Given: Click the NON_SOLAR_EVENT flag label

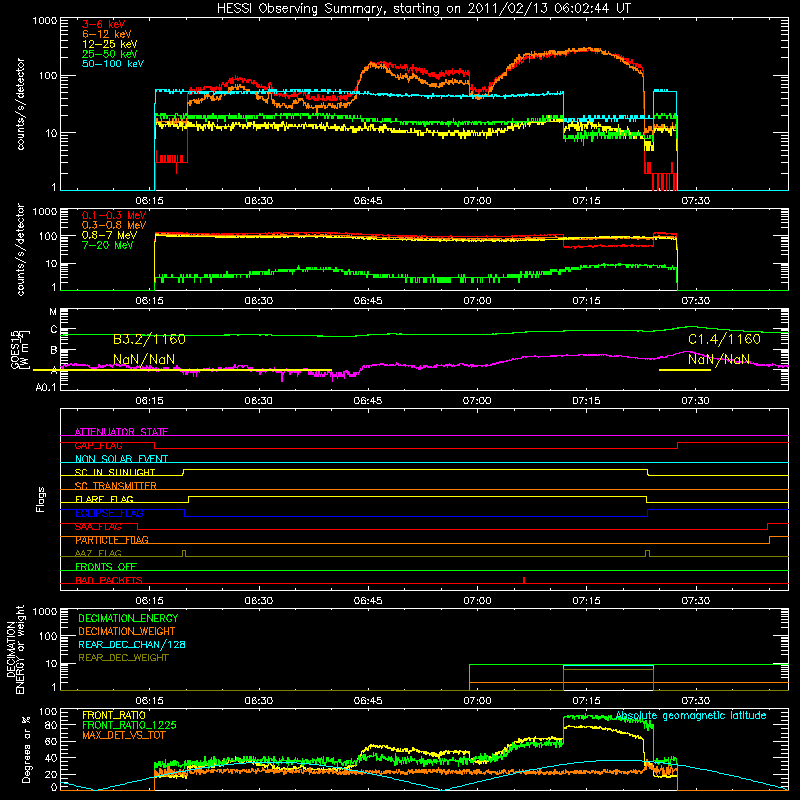Looking at the screenshot, I should pos(121,459).
